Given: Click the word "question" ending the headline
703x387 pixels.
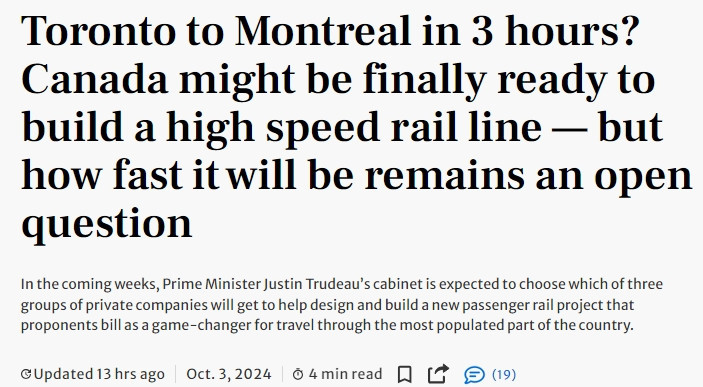Looking at the screenshot, I should 107,224.
